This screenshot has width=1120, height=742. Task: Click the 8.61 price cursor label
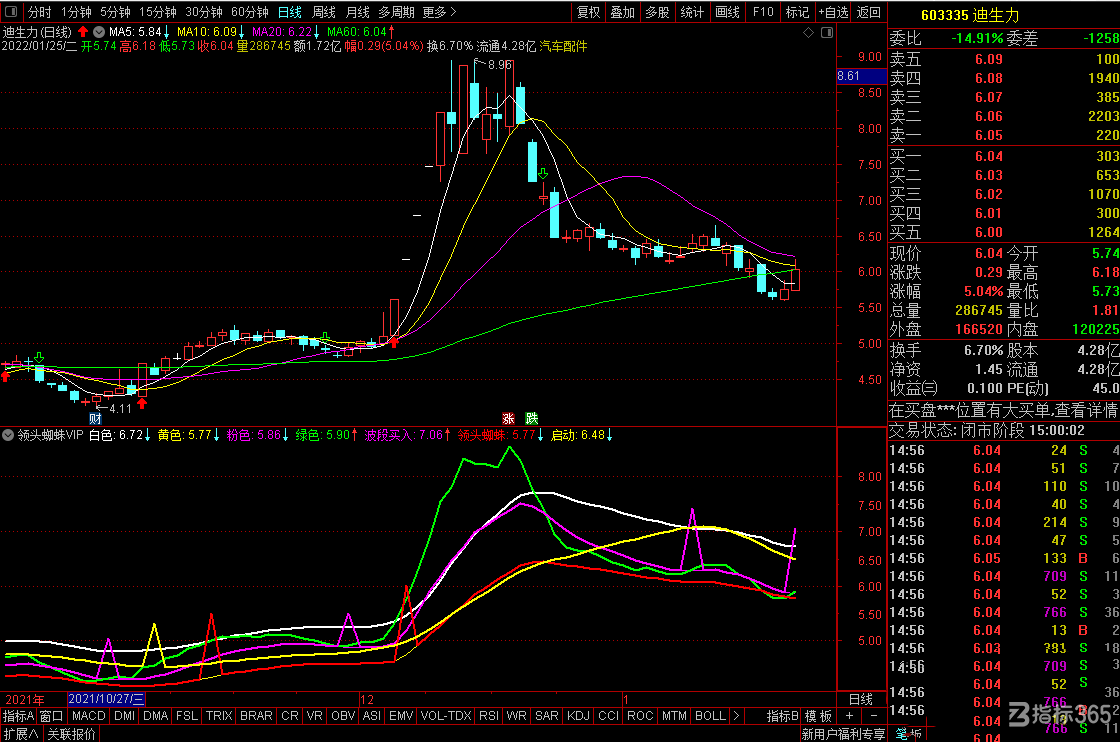pyautogui.click(x=861, y=76)
